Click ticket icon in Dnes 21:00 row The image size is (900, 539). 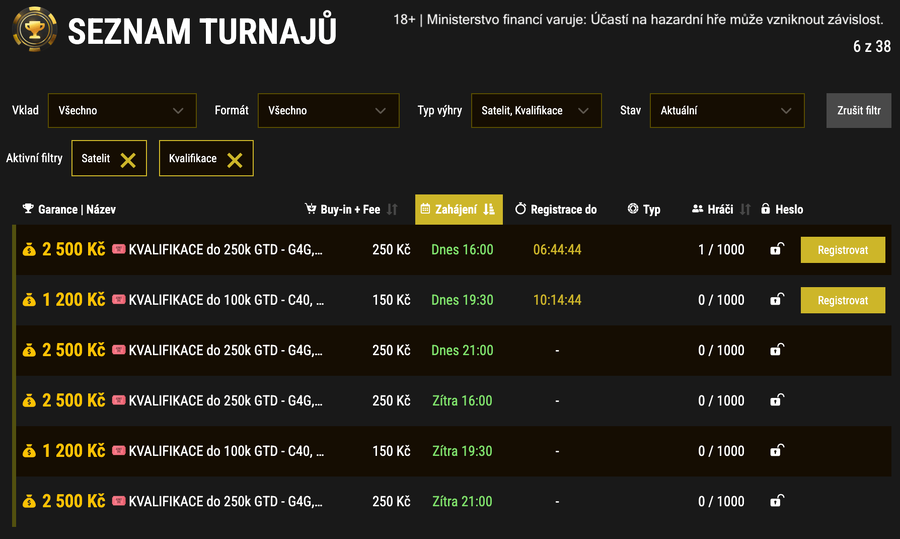click(119, 350)
